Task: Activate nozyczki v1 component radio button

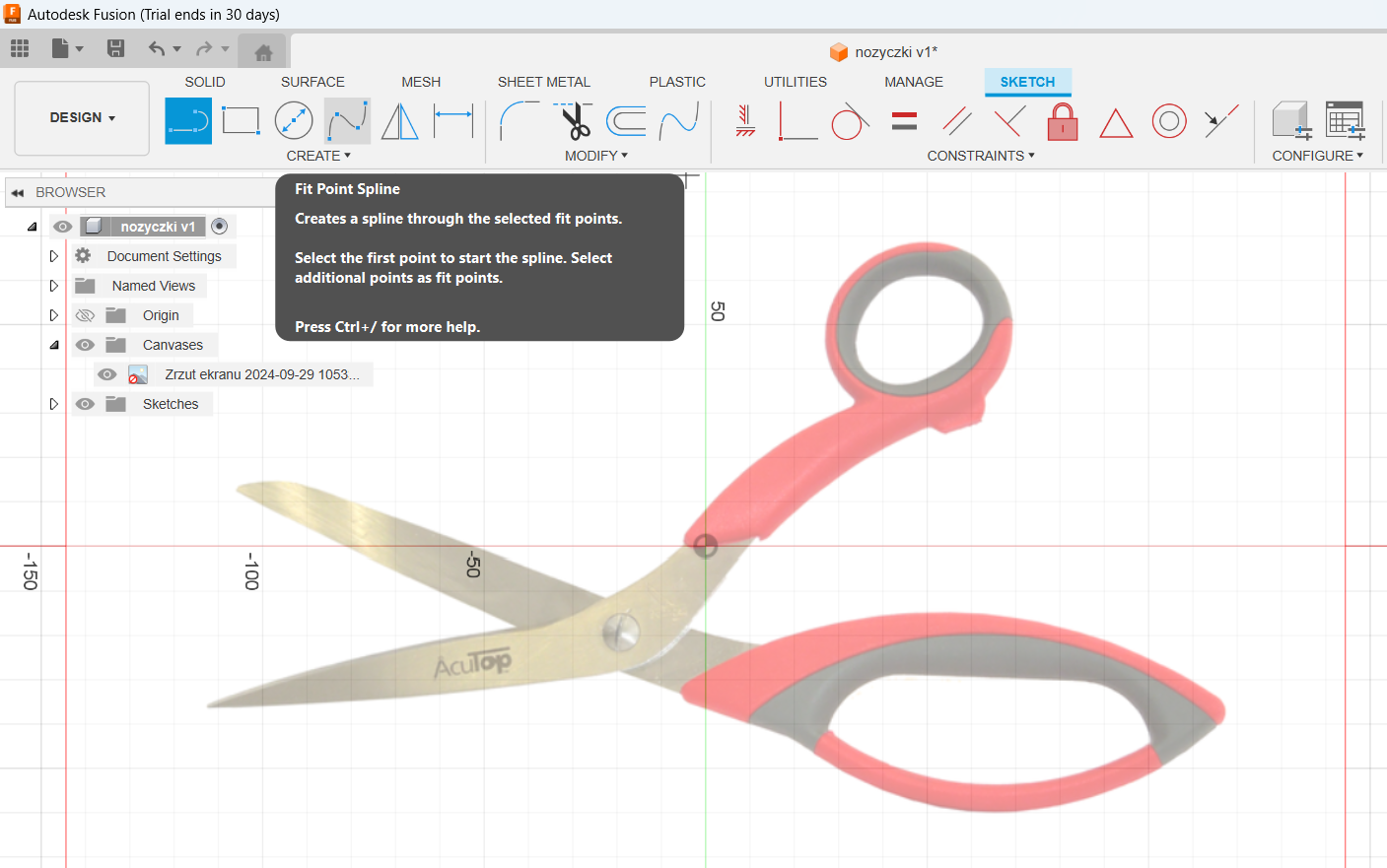Action: tap(220, 226)
